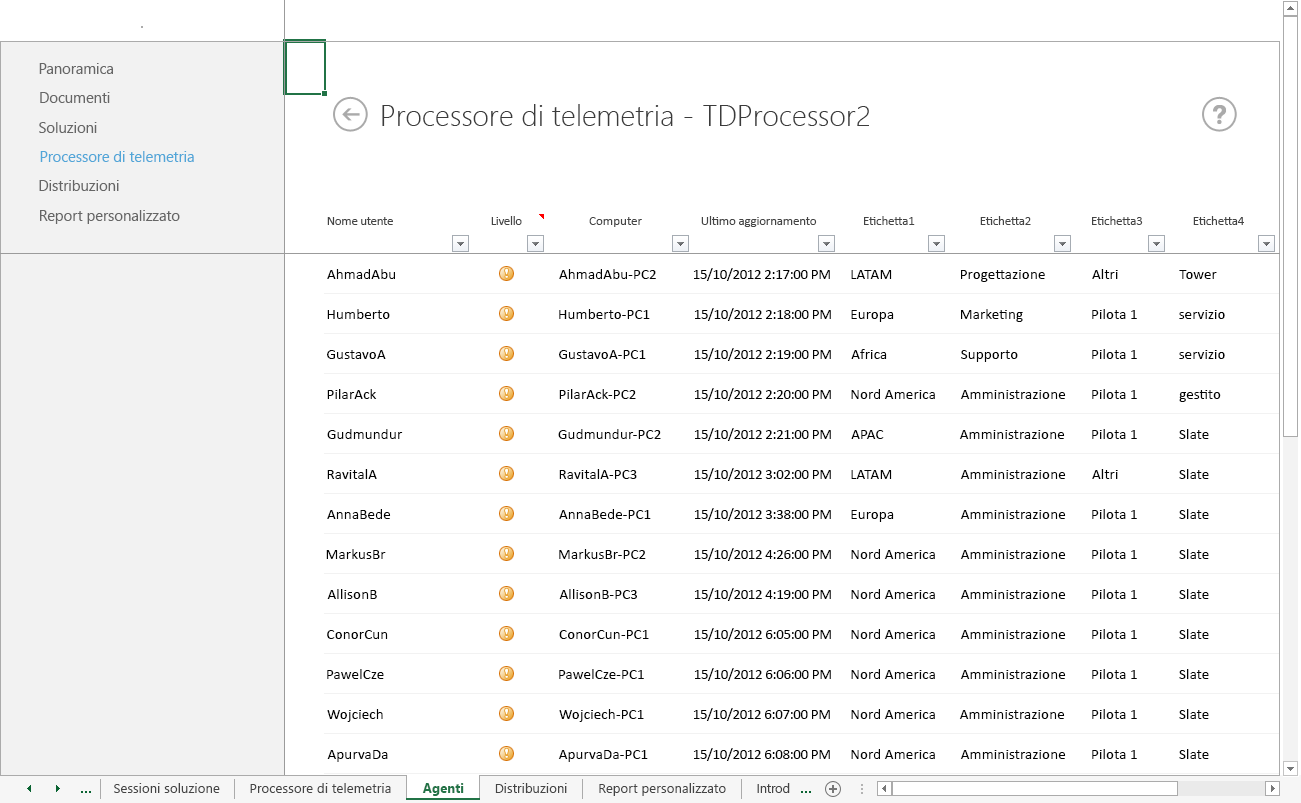Show hidden sheet tabs with left ellipsis
This screenshot has width=1301, height=803.
click(x=86, y=790)
